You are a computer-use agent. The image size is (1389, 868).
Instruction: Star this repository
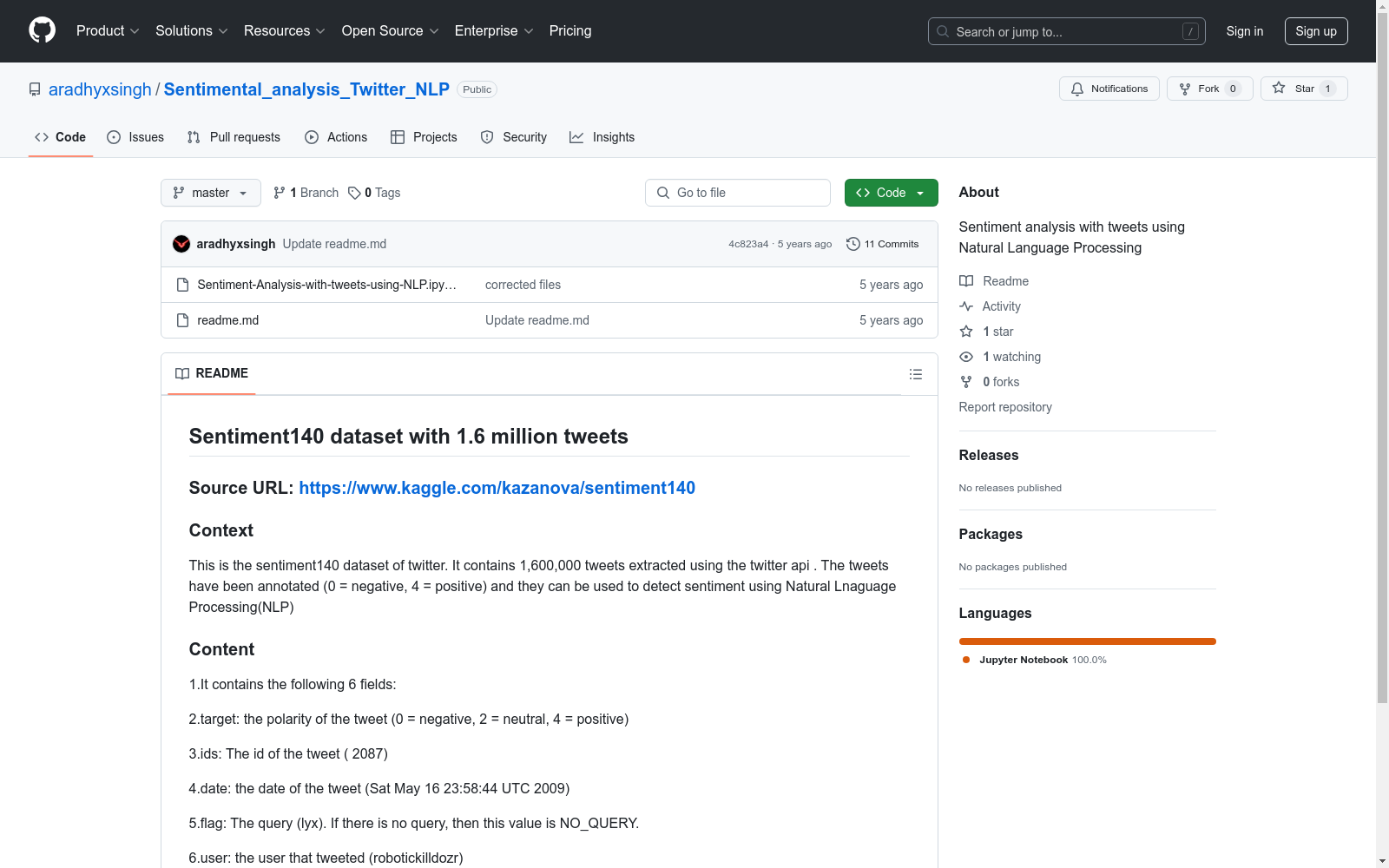tap(1304, 89)
